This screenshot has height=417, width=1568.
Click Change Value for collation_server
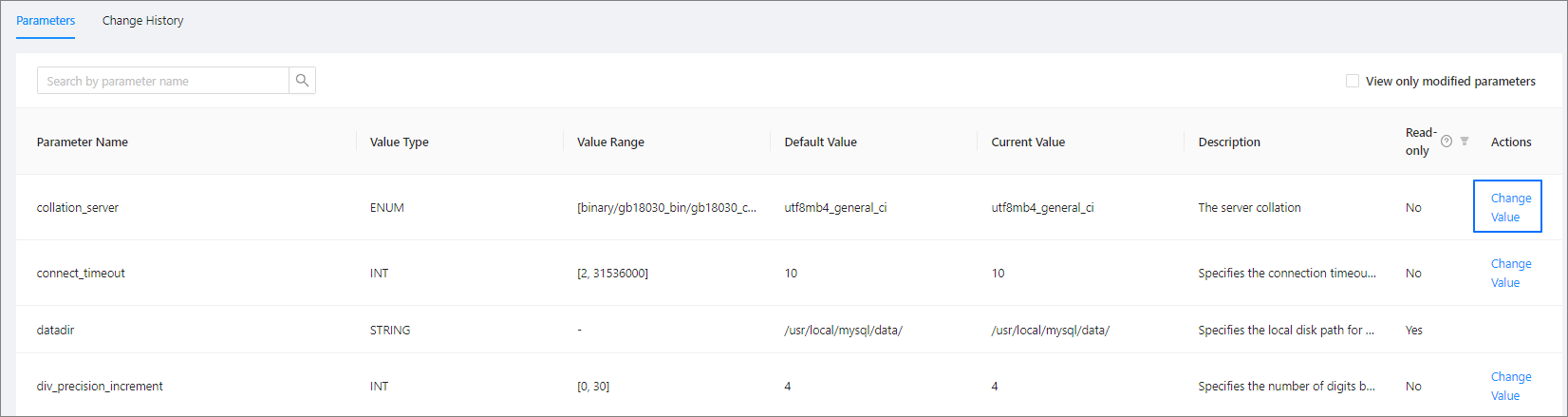[x=1507, y=207]
